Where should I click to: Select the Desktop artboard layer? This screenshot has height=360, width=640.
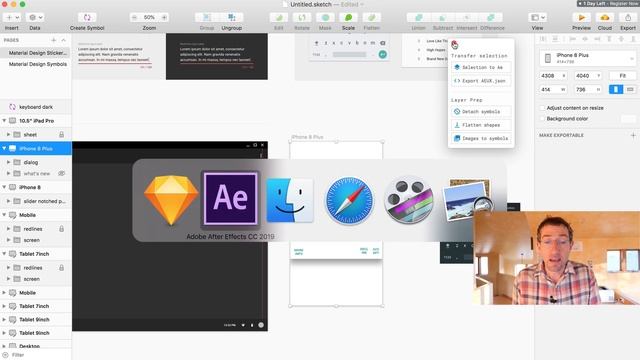coord(36,346)
